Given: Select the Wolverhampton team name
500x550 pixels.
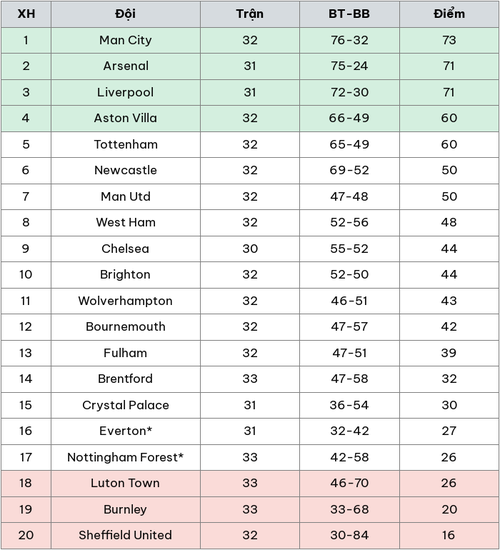Looking at the screenshot, I should (125, 301).
